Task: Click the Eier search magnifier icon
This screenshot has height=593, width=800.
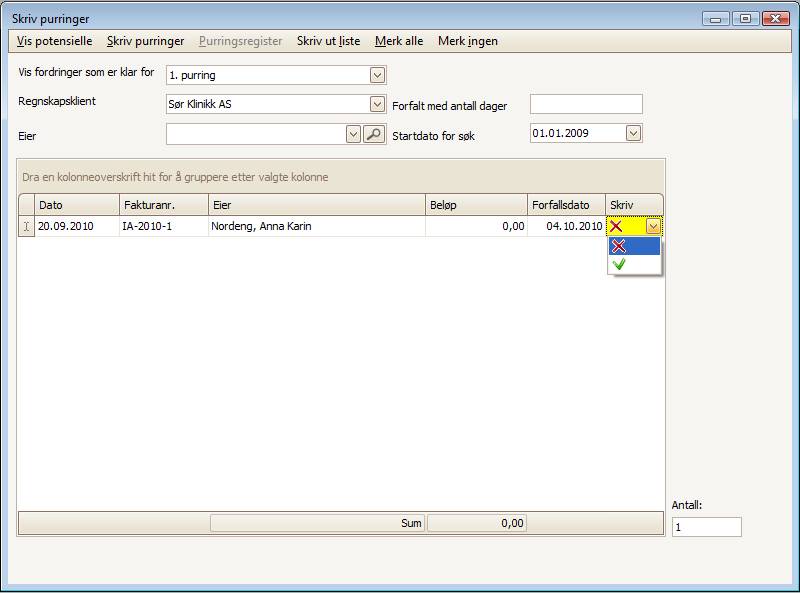Action: 374,134
